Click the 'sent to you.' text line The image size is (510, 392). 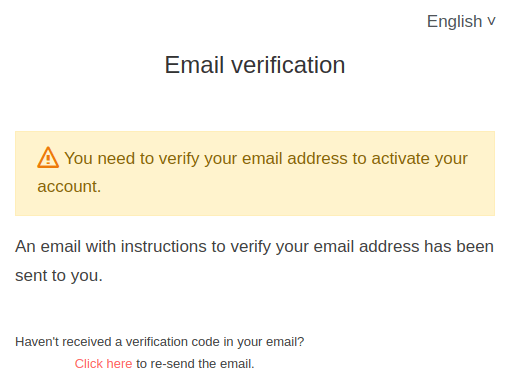[x=59, y=276]
